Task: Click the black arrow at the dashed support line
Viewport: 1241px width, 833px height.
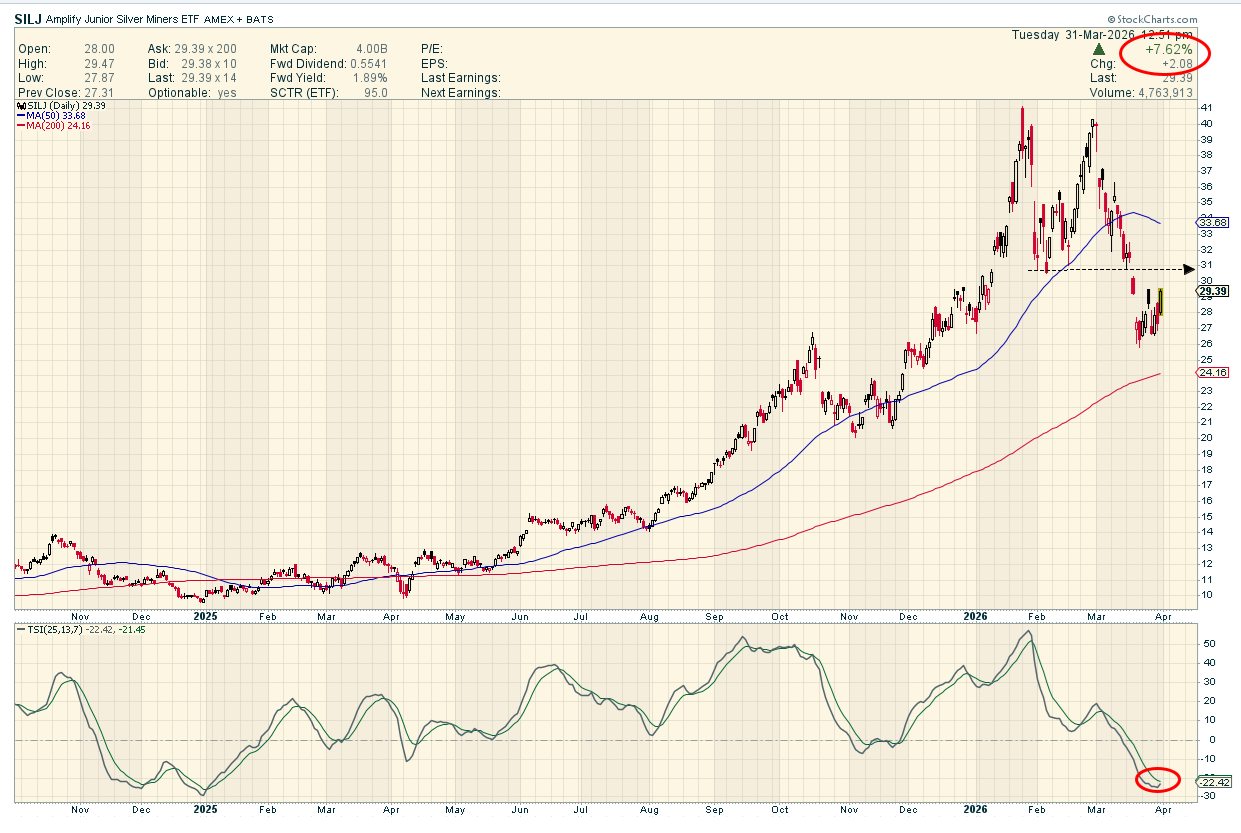Action: coord(1188,269)
